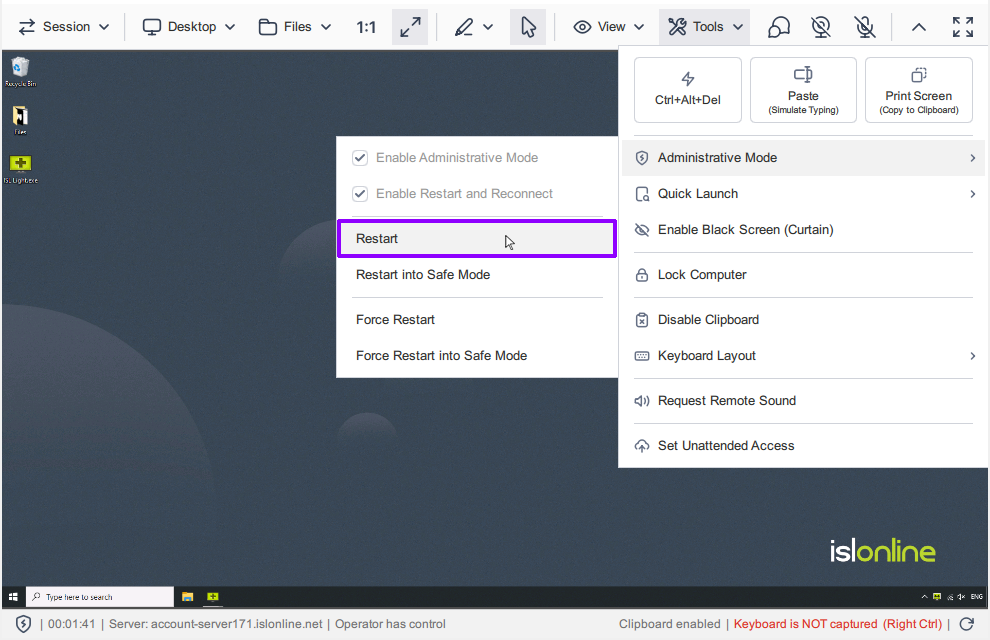
Task: Click Operator has control status text
Action: [390, 624]
